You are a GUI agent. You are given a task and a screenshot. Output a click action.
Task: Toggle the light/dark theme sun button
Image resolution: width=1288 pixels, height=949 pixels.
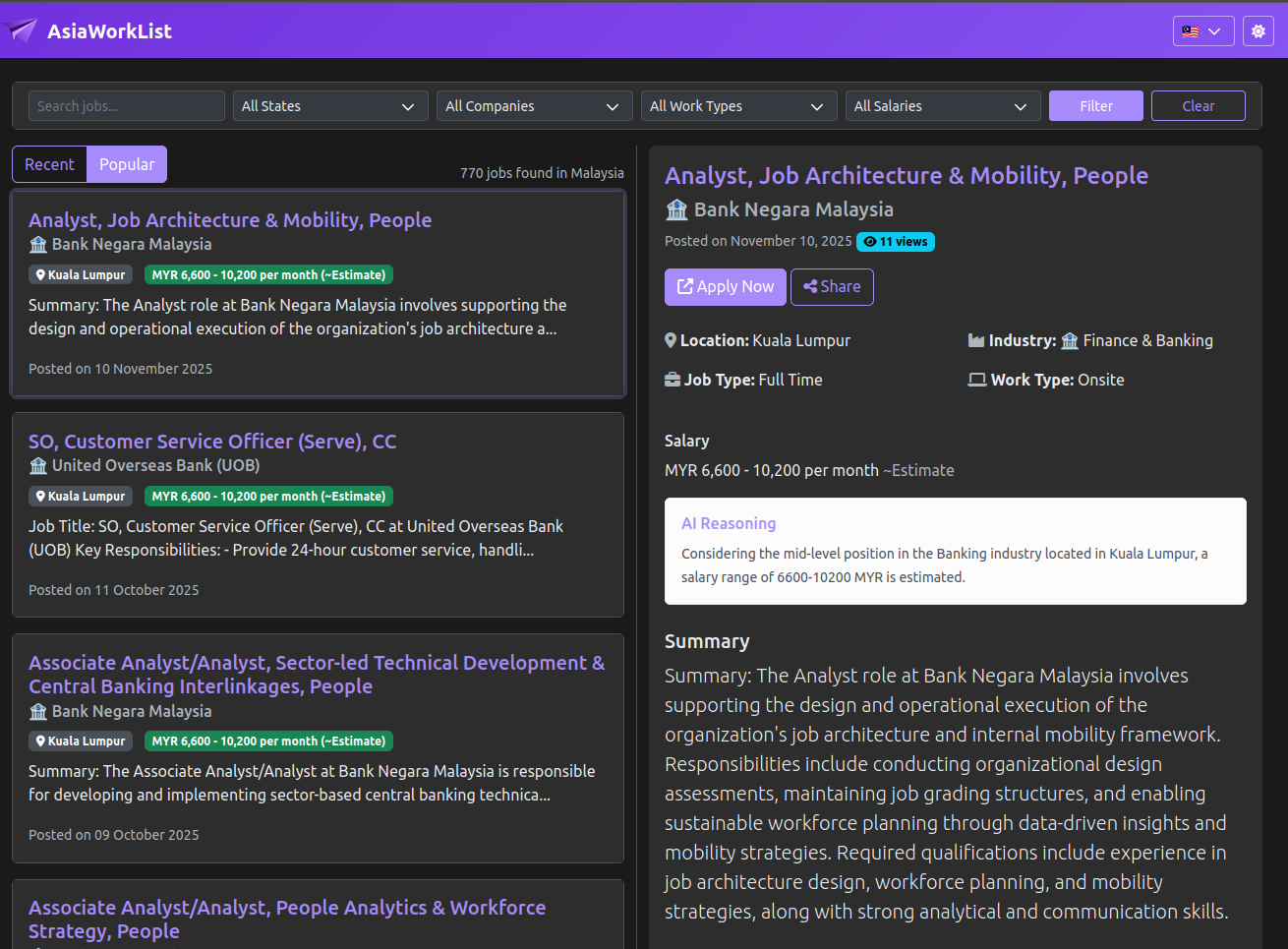click(x=1259, y=31)
